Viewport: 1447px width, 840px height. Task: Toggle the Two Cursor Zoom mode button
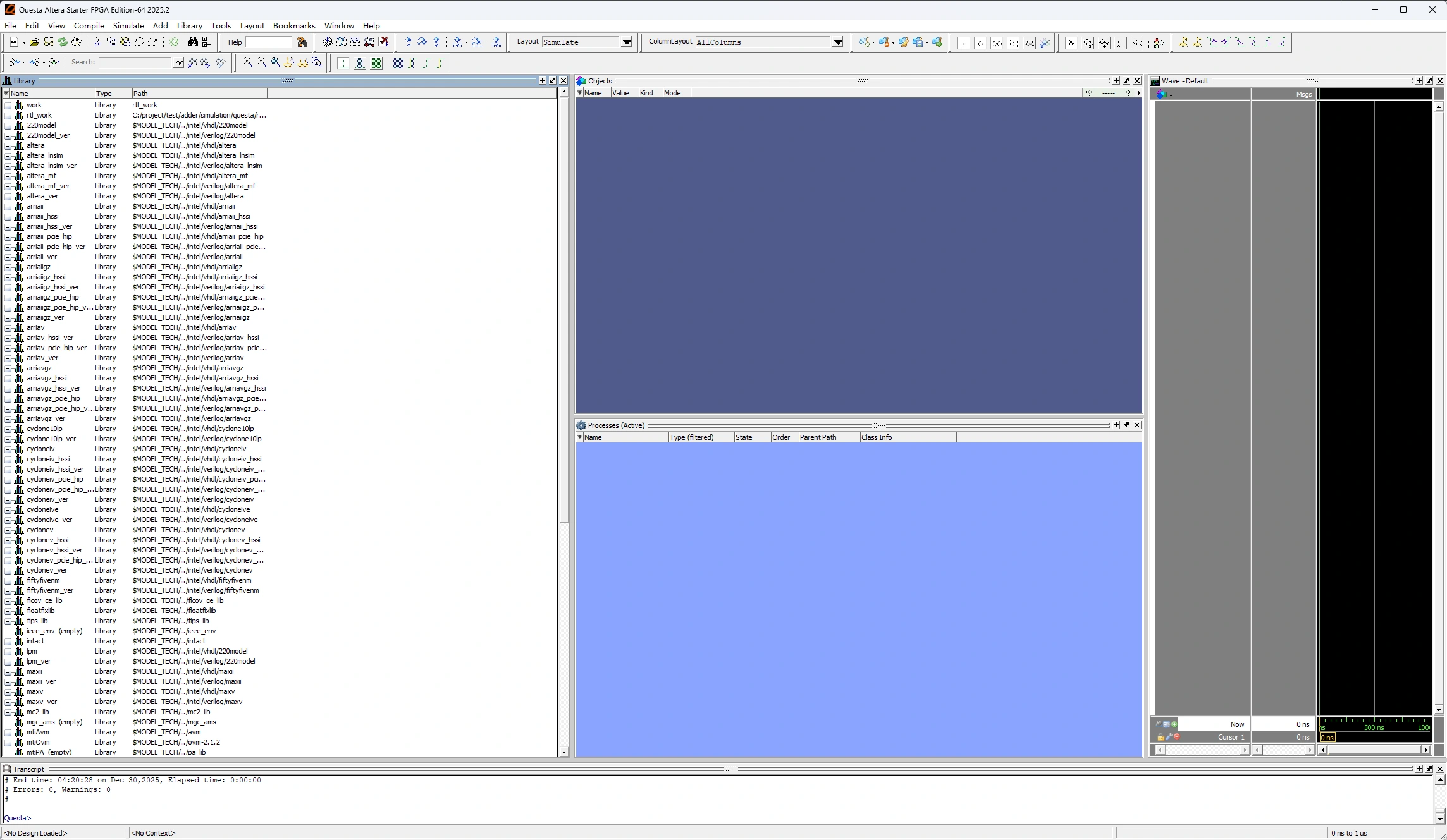[1121, 43]
